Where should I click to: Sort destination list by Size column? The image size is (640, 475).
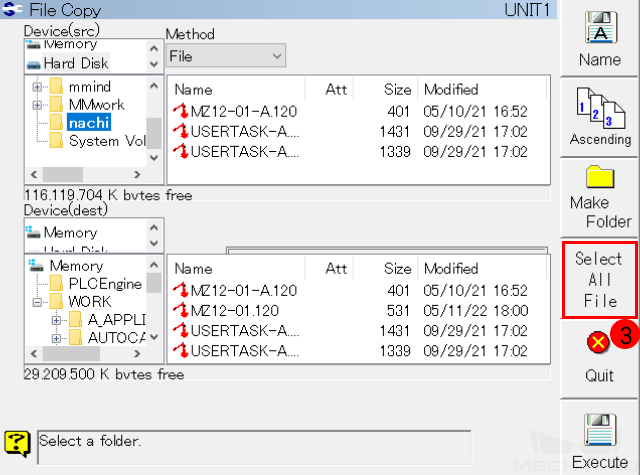(x=385, y=269)
